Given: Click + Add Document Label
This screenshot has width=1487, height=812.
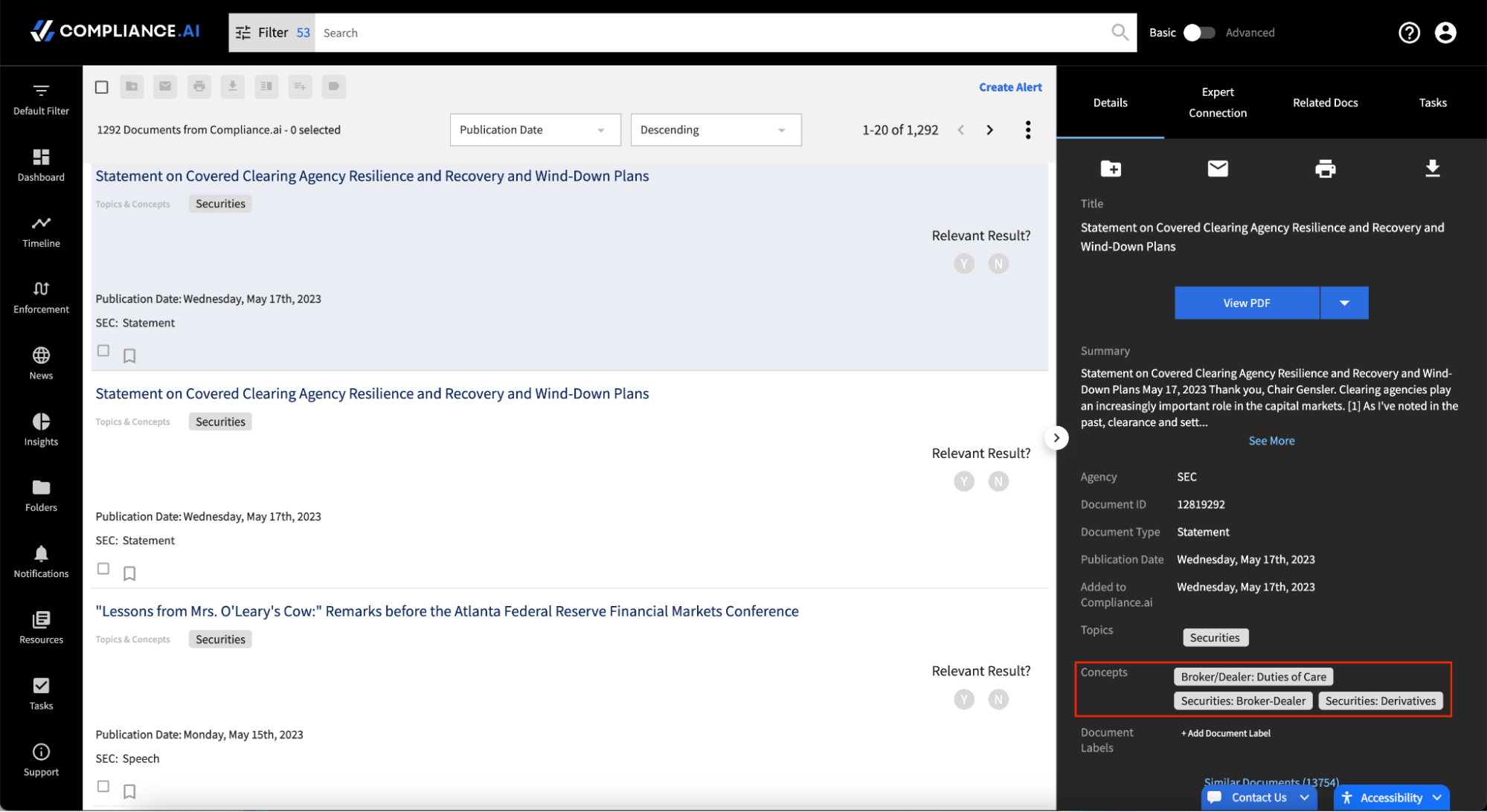Looking at the screenshot, I should pos(1226,733).
